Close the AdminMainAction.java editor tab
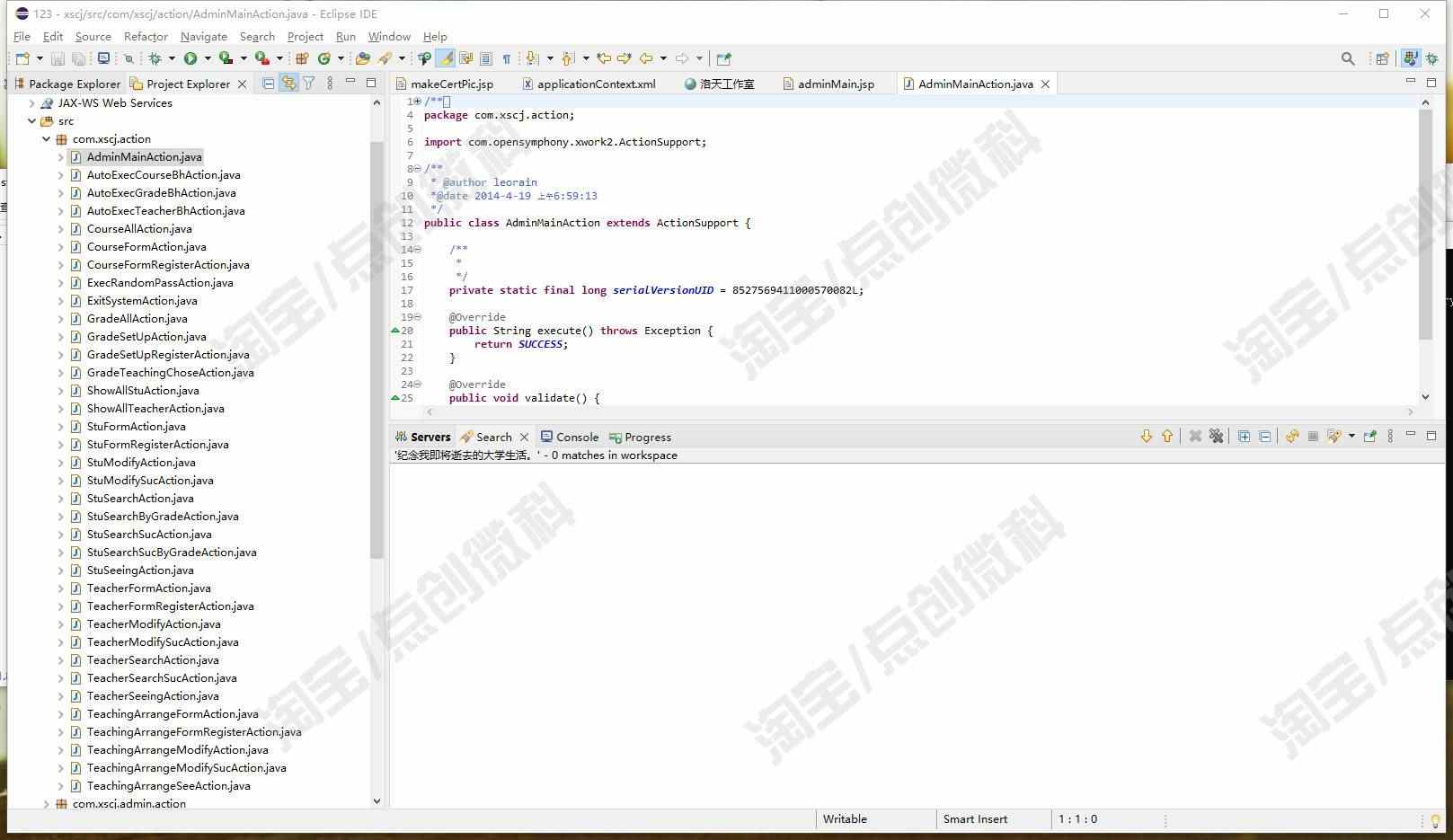This screenshot has width=1453, height=840. tap(1045, 84)
